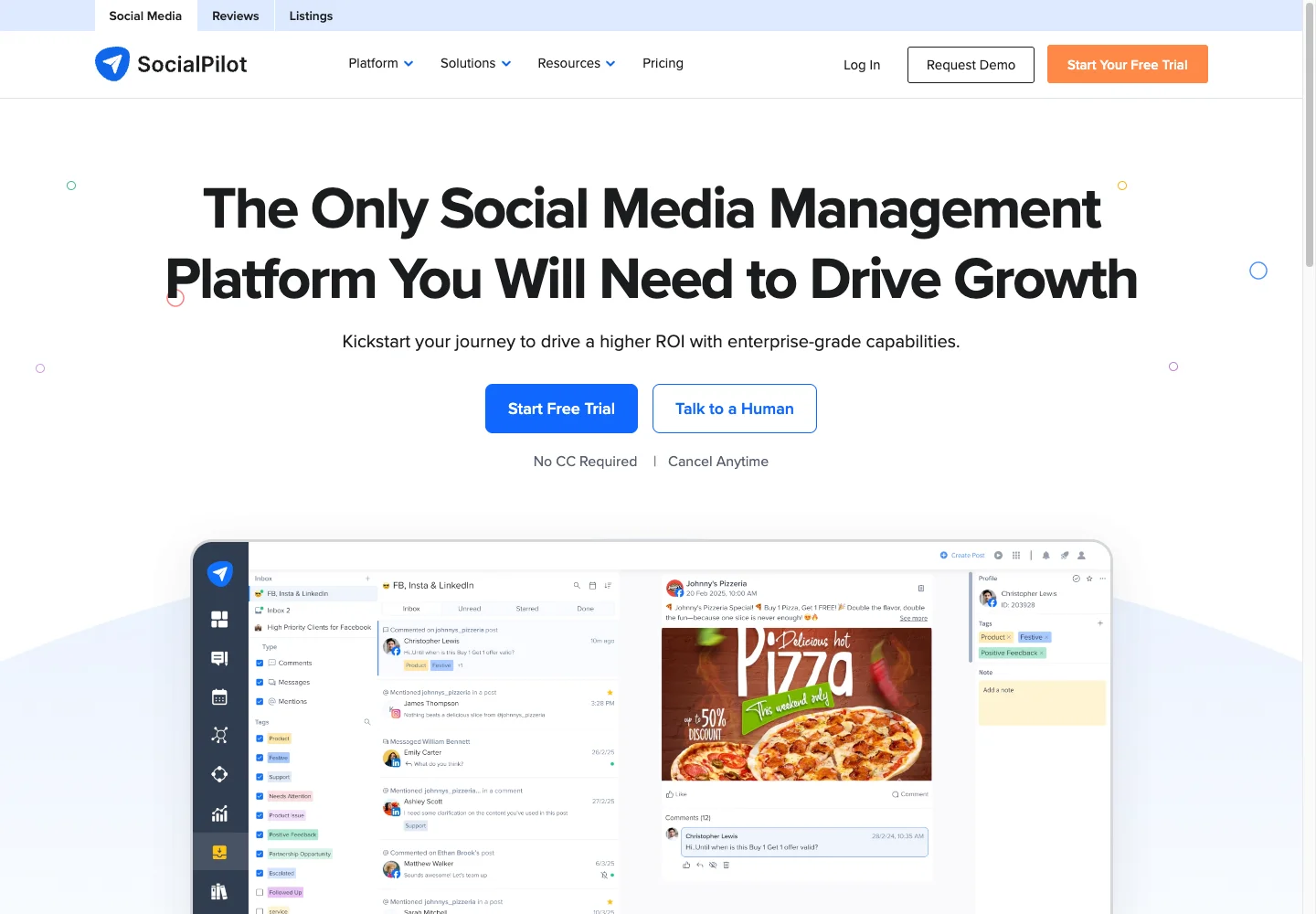The height and width of the screenshot is (914, 1316).
Task: Open the calendar icon in preview sidebar
Action: pos(219,696)
